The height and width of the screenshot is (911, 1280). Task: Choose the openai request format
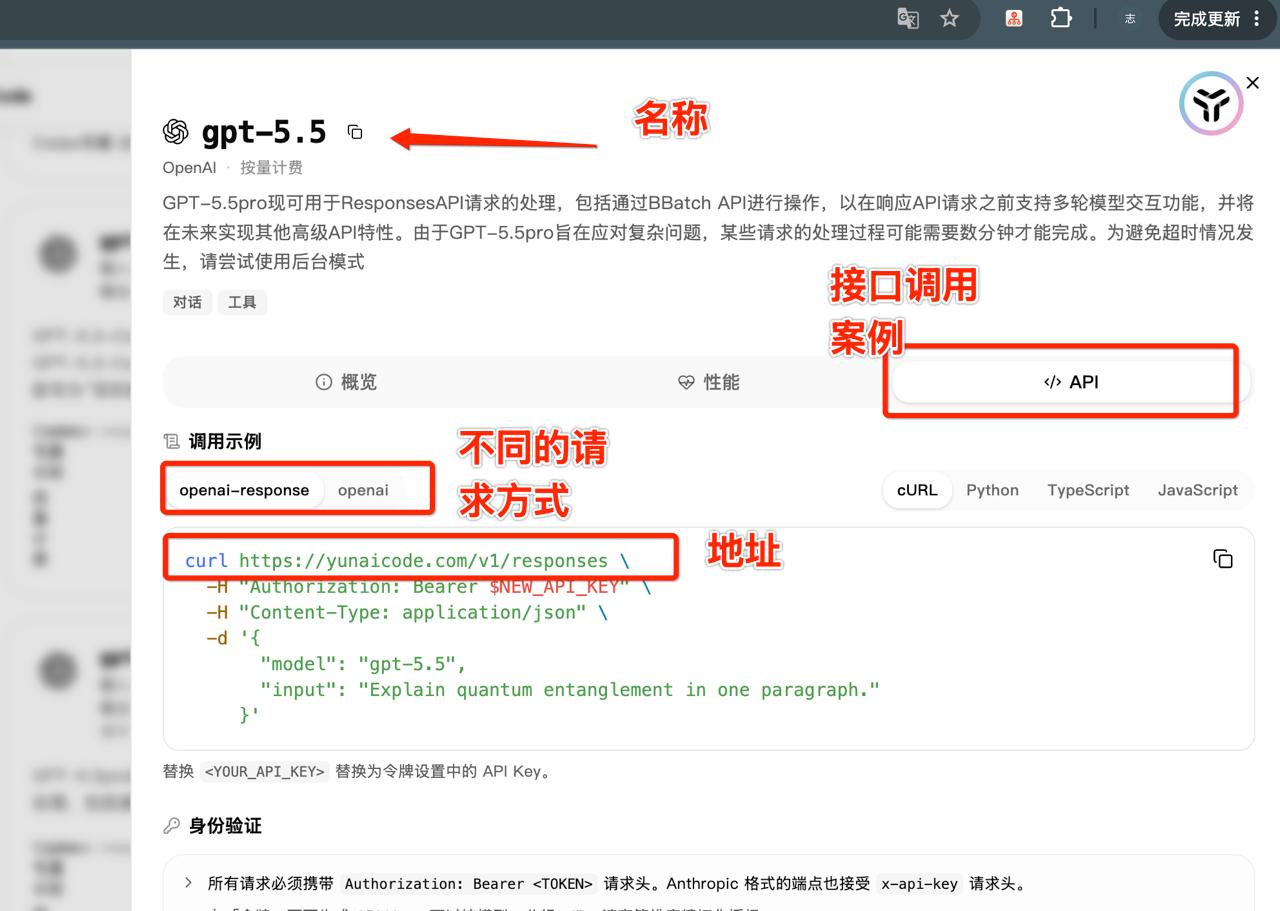click(363, 490)
